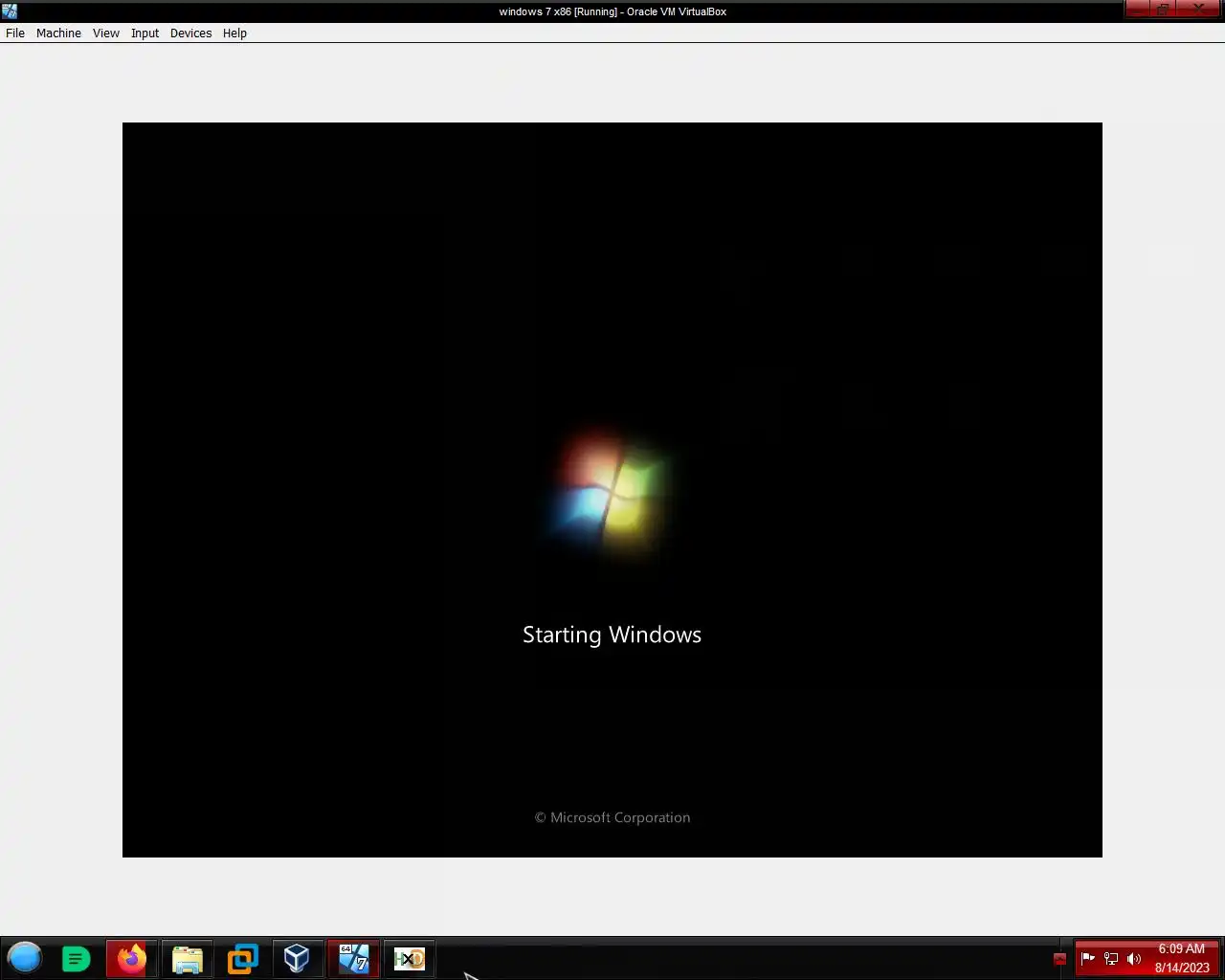This screenshot has width=1225, height=980.
Task: Click the blue Start orb
Action: (25, 958)
